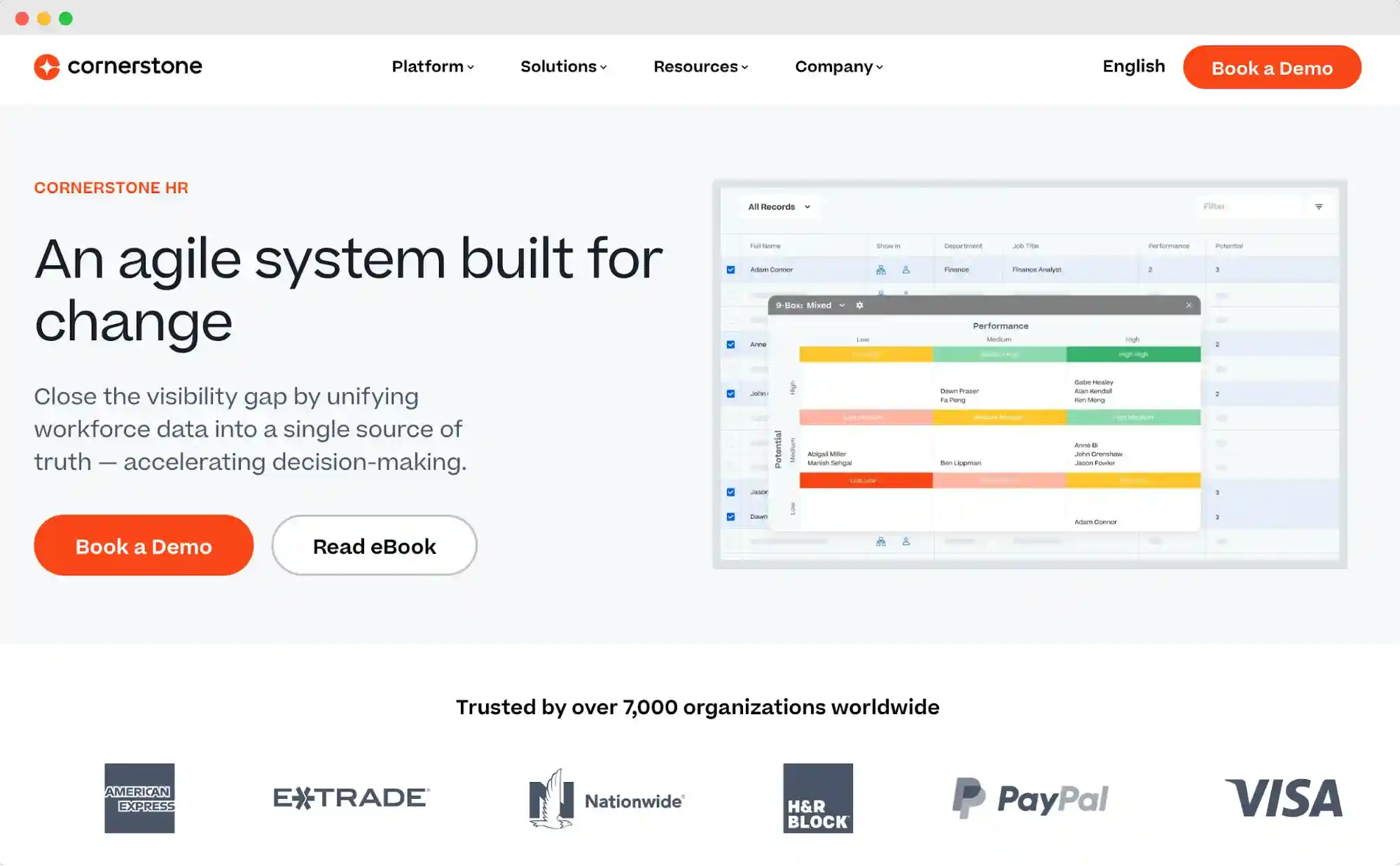Click the Finance Analyst cell

1037,270
